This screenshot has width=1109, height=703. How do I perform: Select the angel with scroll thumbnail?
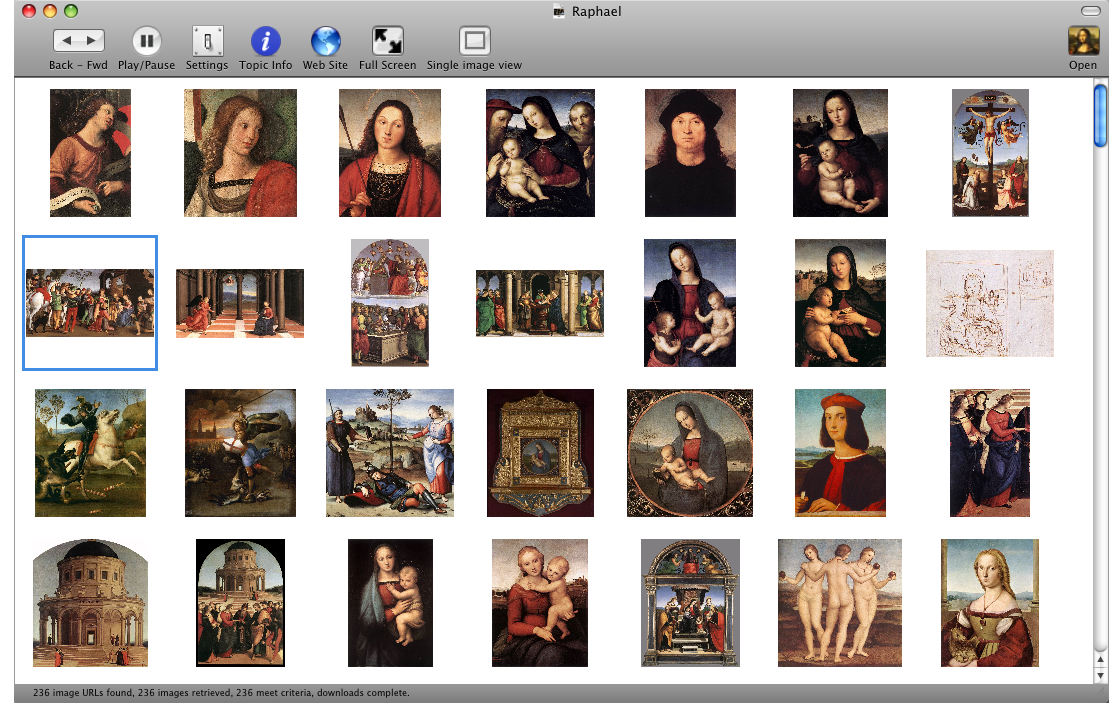[91, 153]
